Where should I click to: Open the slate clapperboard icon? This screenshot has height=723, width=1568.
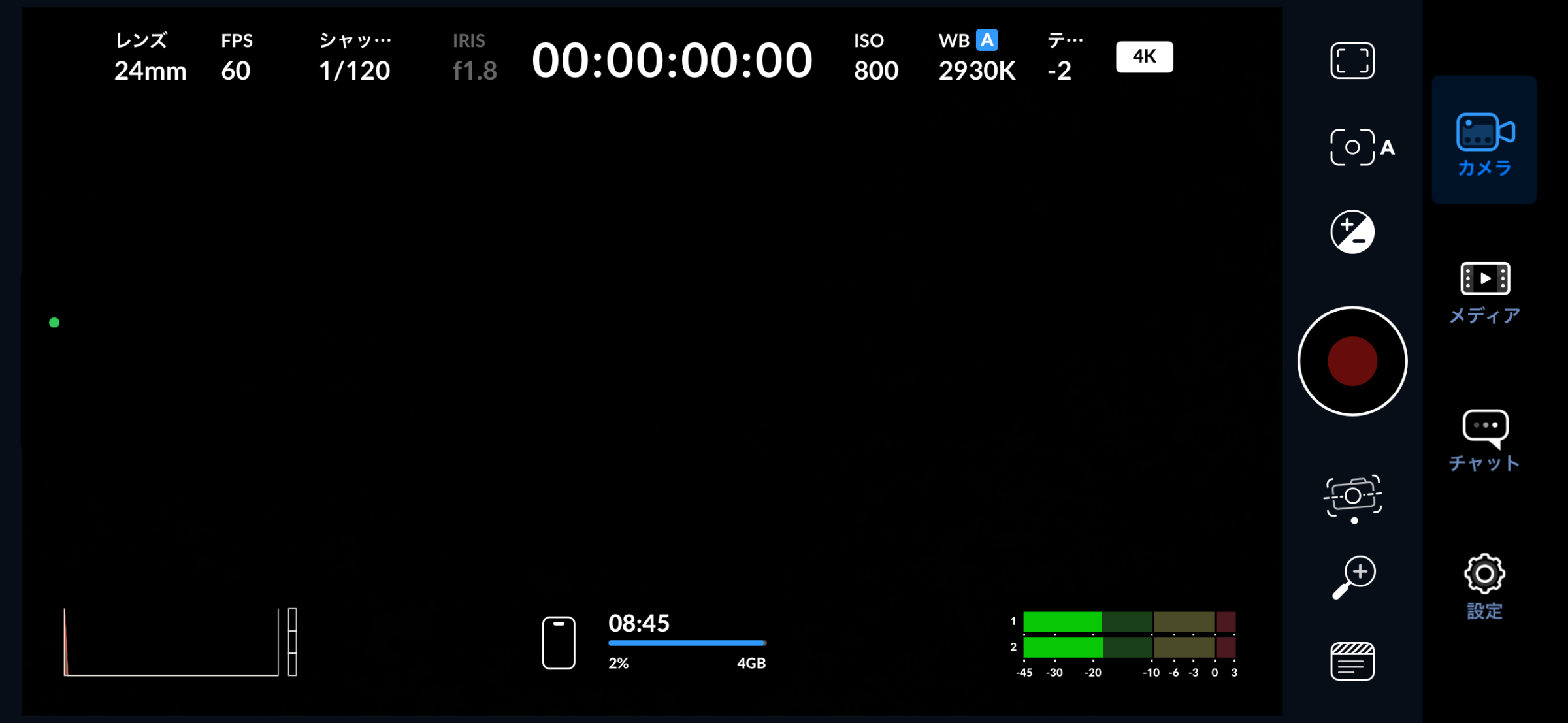coord(1352,662)
